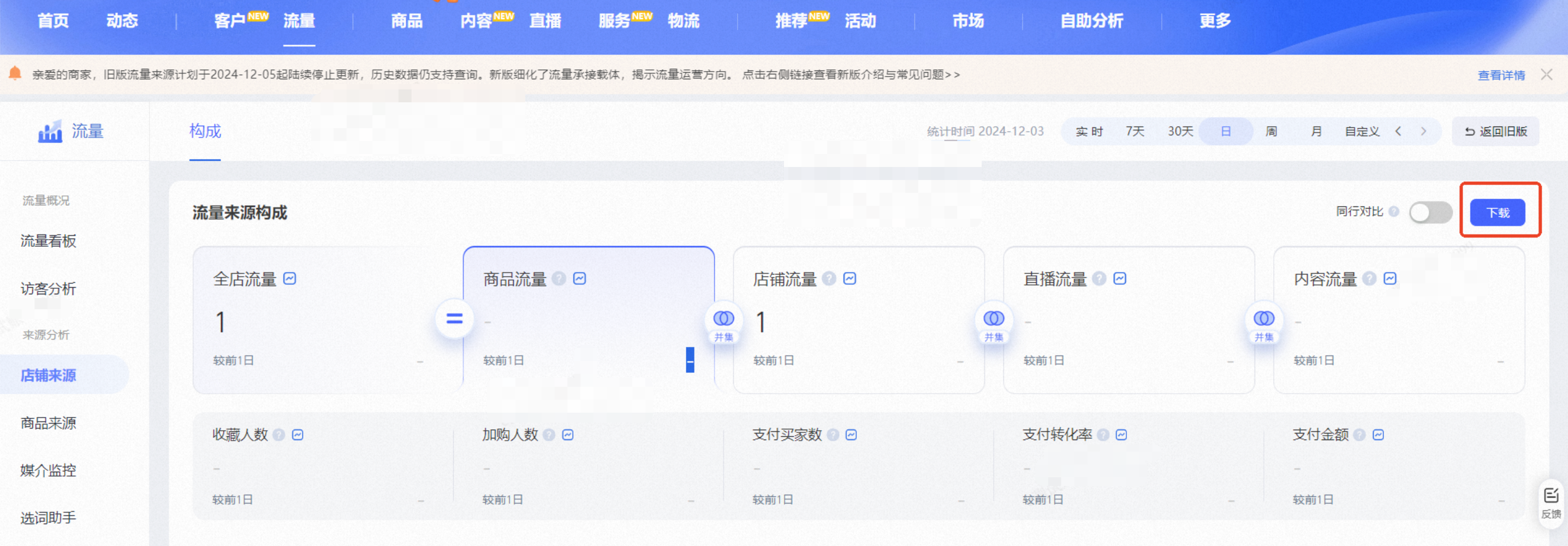Viewport: 1568px width, 546px height.
Task: Show help tooltip for 支付转化率
Action: 1103,435
